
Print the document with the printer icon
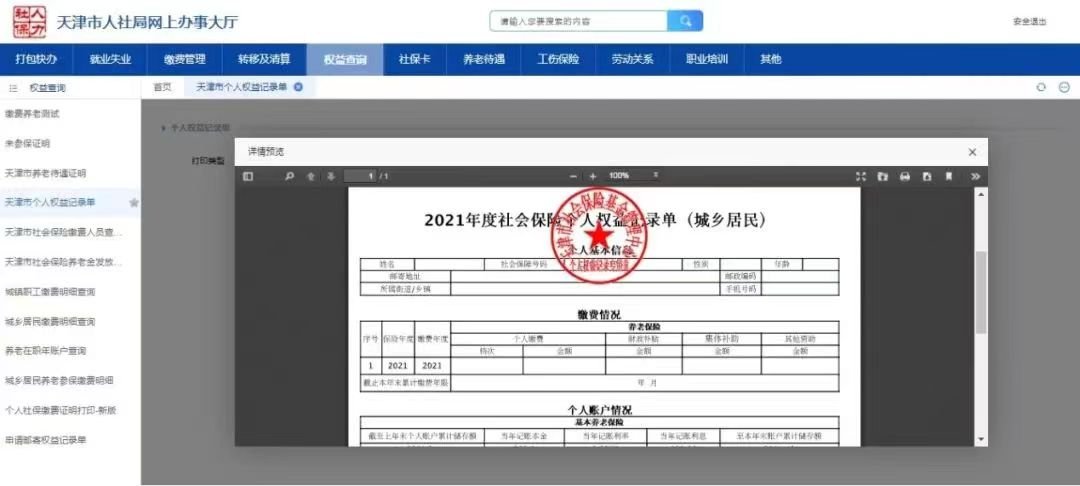coord(905,176)
